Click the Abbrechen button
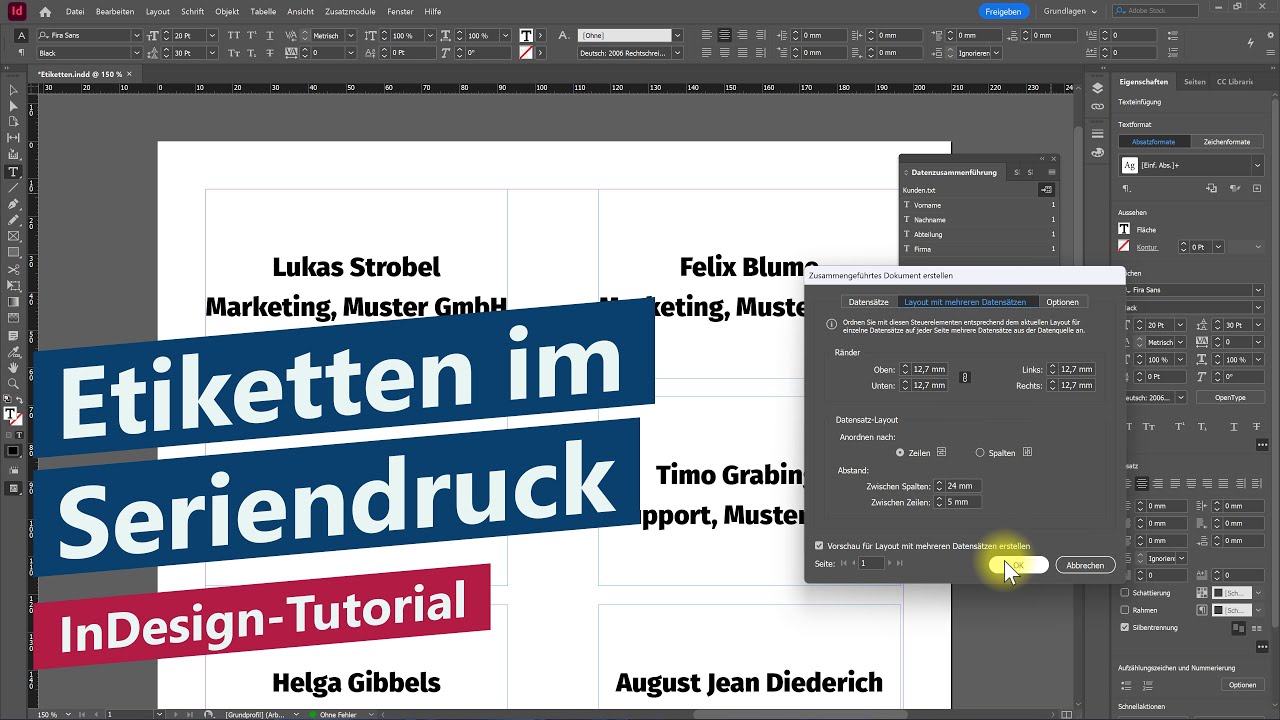The height and width of the screenshot is (720, 1280). point(1085,565)
